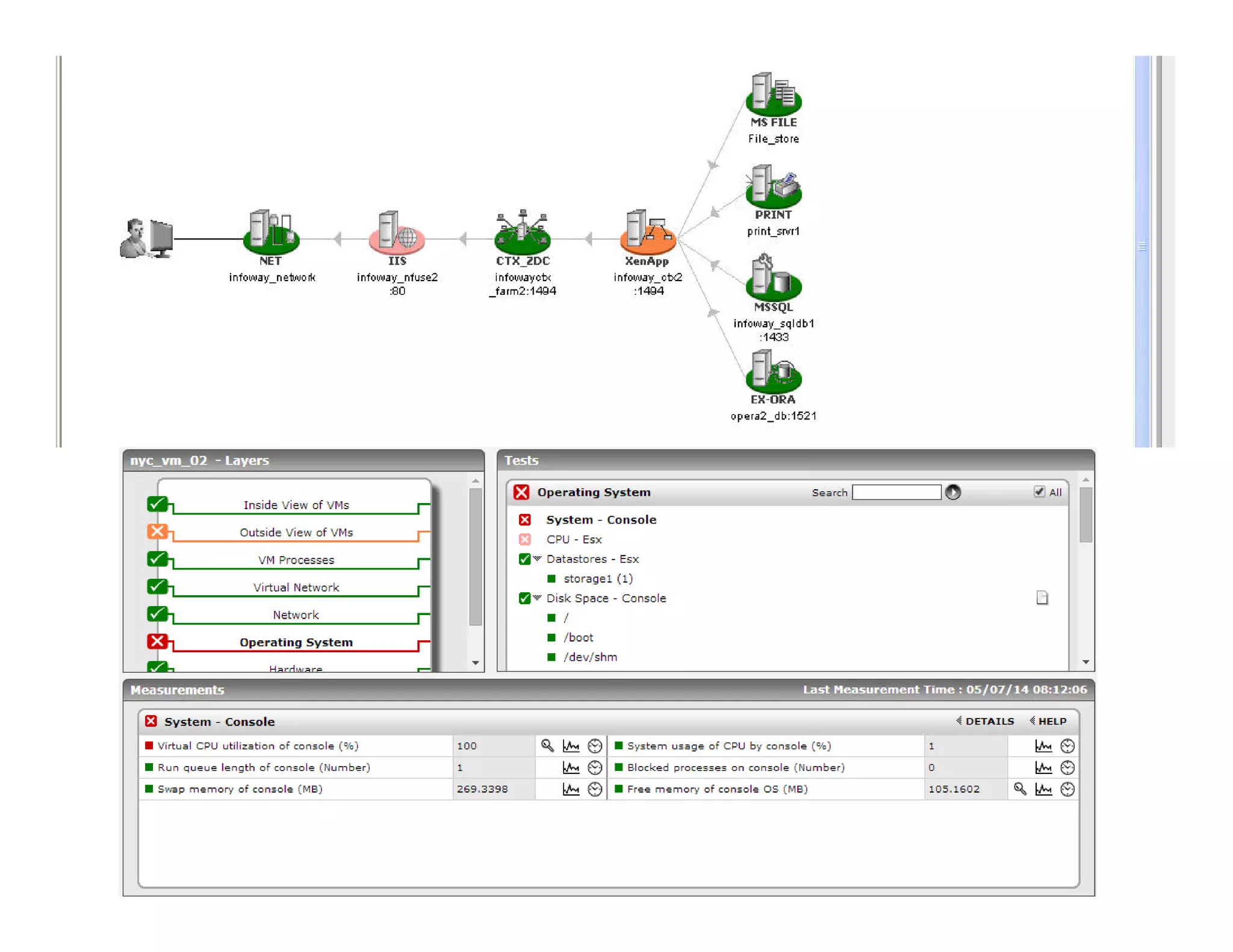The image size is (1233, 952).
Task: Click the Disk Space - Console checkbox
Action: (x=524, y=598)
